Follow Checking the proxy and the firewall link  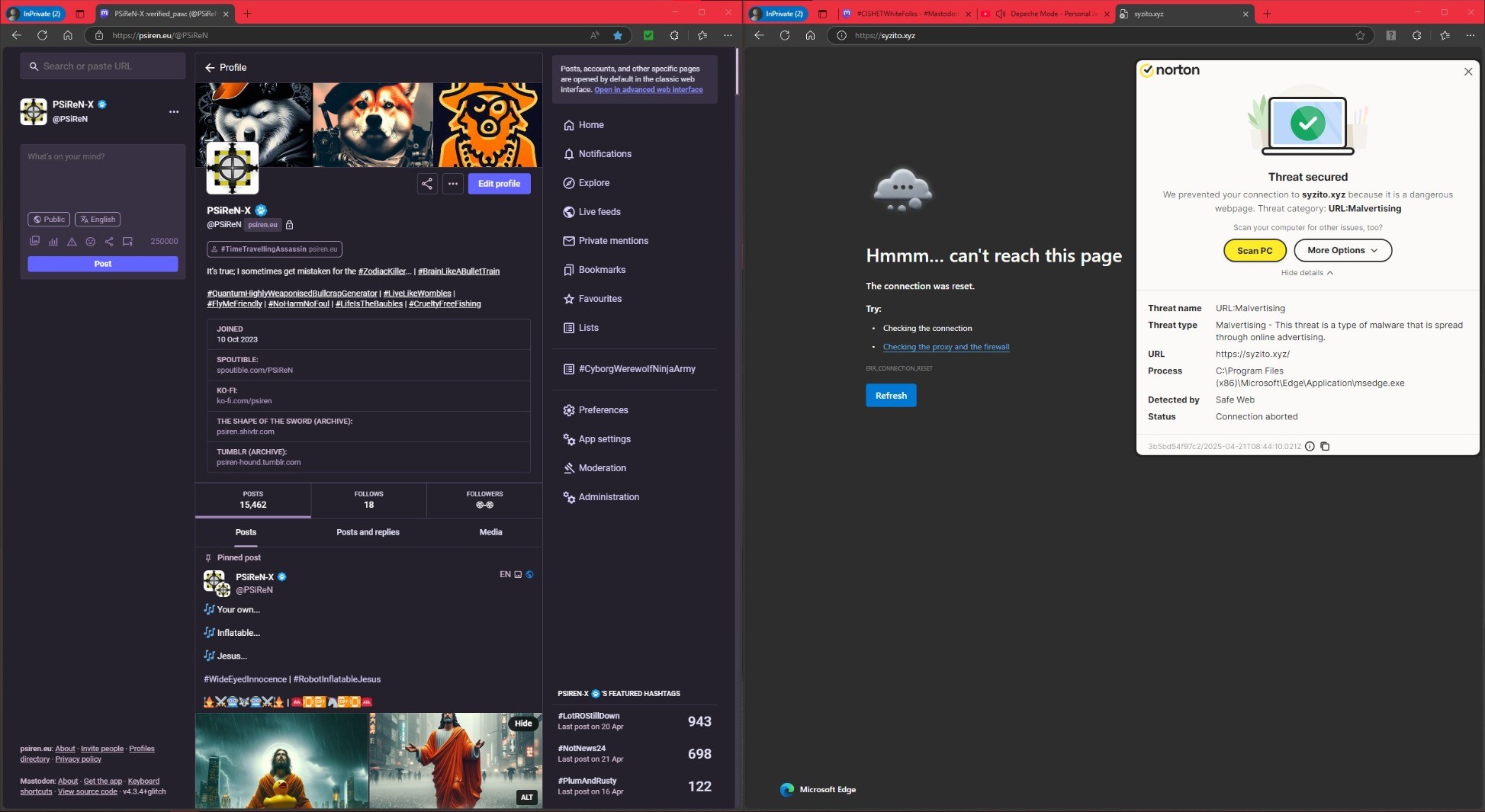946,347
